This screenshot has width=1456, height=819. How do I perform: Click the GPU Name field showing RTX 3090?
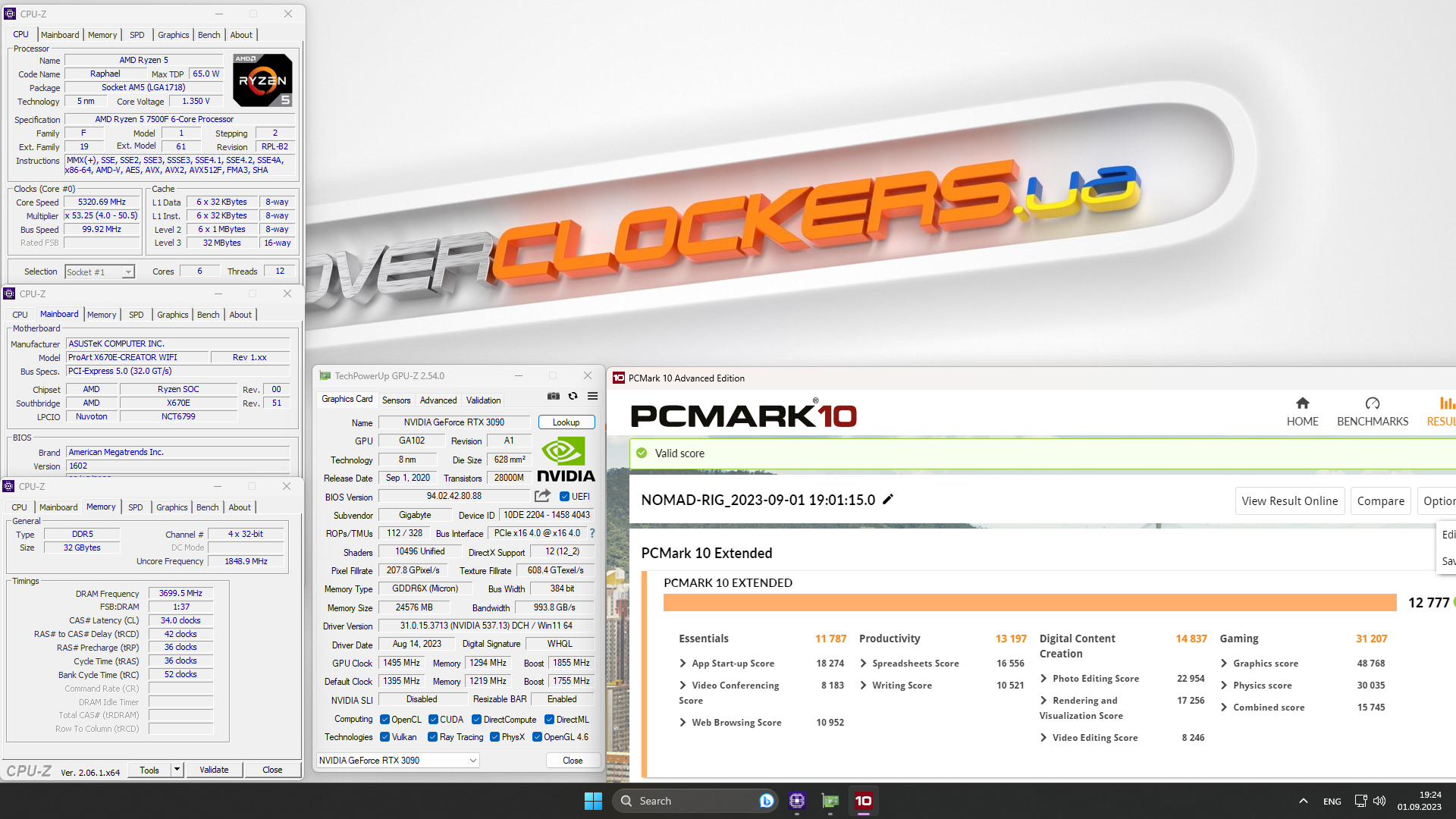point(454,422)
